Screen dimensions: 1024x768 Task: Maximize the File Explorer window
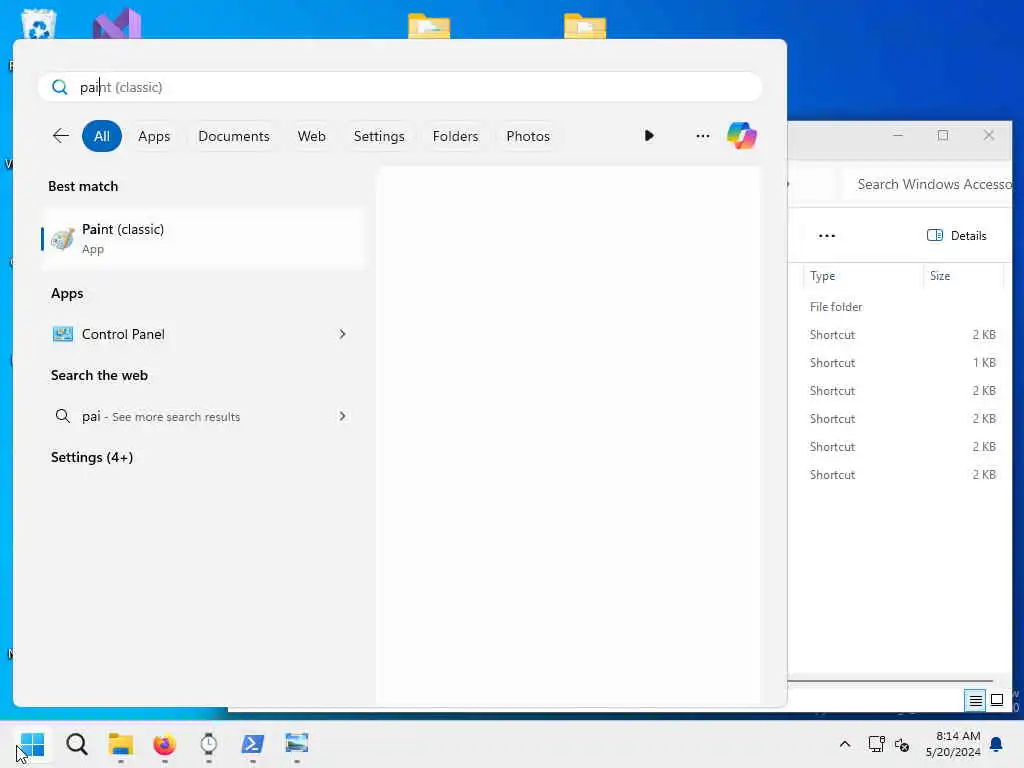pyautogui.click(x=943, y=135)
